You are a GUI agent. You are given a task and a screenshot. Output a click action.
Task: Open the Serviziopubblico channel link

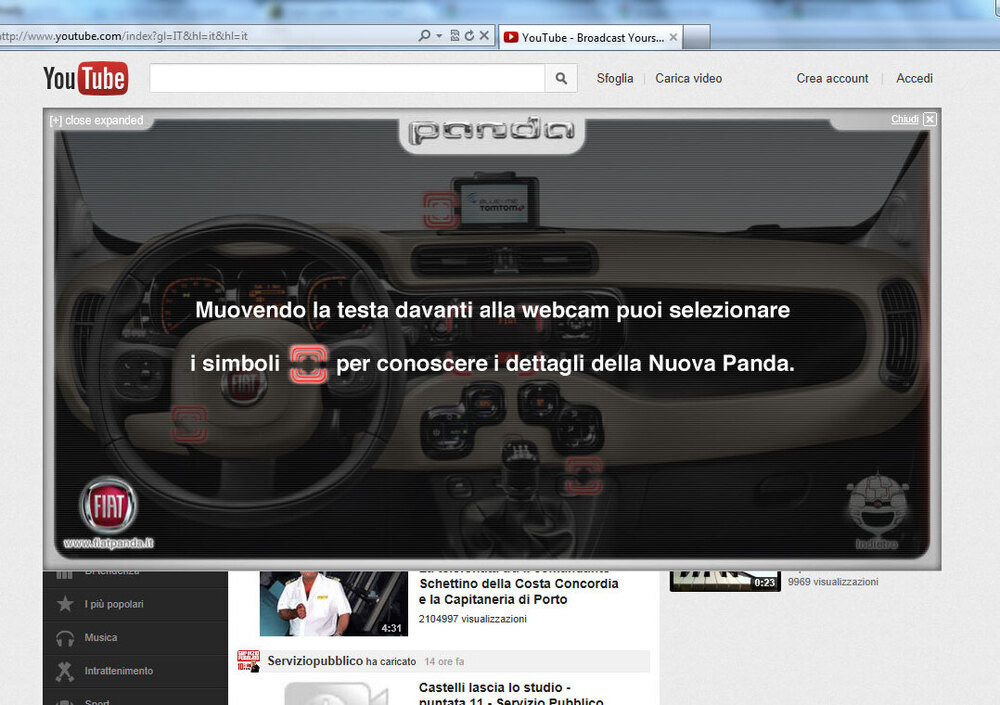click(x=314, y=661)
